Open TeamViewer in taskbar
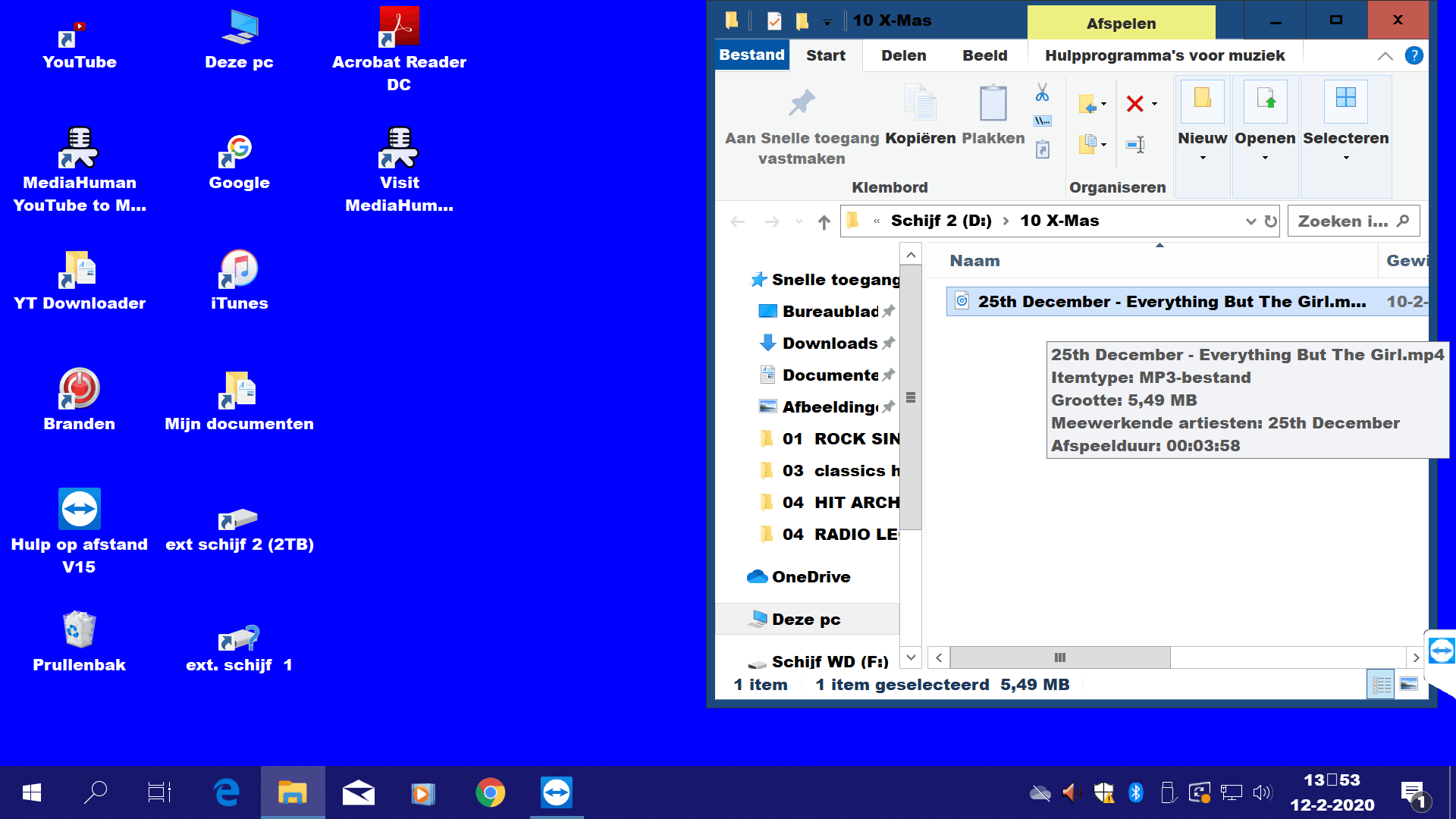This screenshot has width=1456, height=819. (x=556, y=792)
